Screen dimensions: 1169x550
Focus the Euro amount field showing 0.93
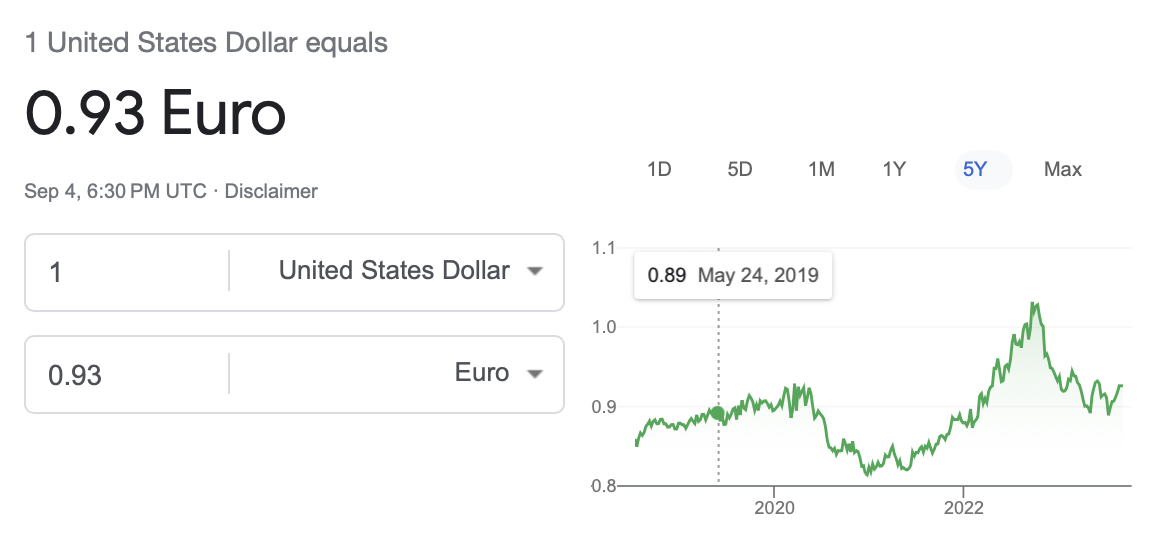[x=125, y=374]
